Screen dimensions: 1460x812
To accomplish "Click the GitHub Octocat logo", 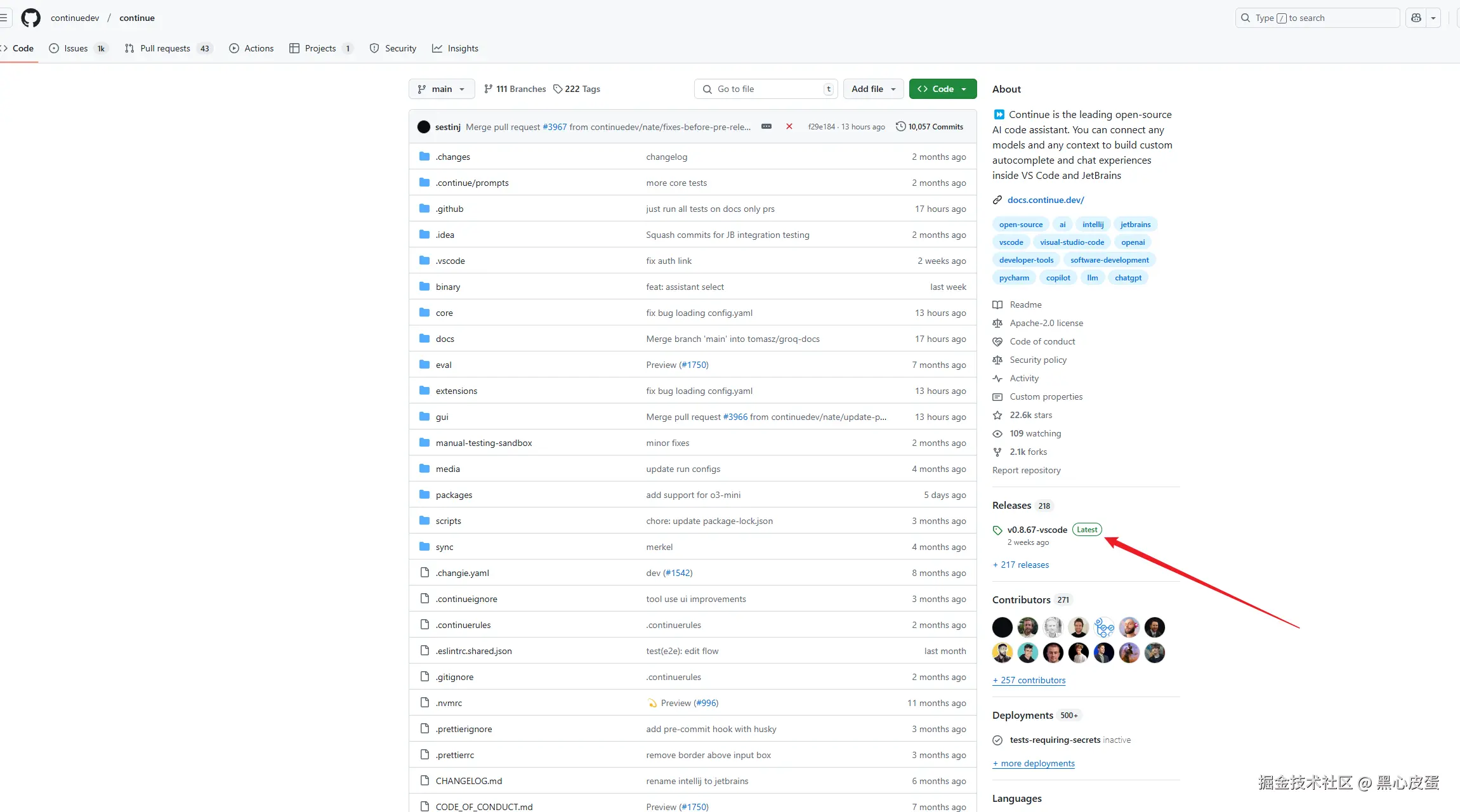I will (30, 18).
